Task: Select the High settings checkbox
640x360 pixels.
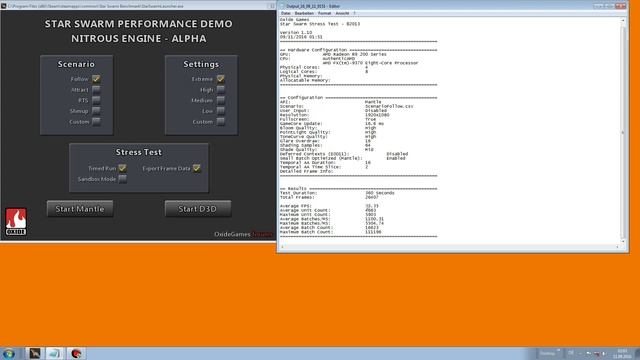Action: [x=220, y=89]
